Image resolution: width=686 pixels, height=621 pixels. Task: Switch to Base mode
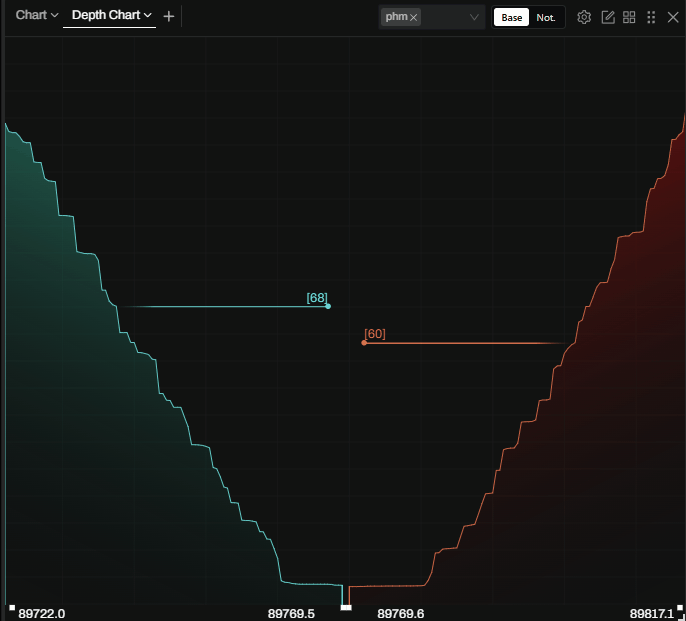[511, 18]
